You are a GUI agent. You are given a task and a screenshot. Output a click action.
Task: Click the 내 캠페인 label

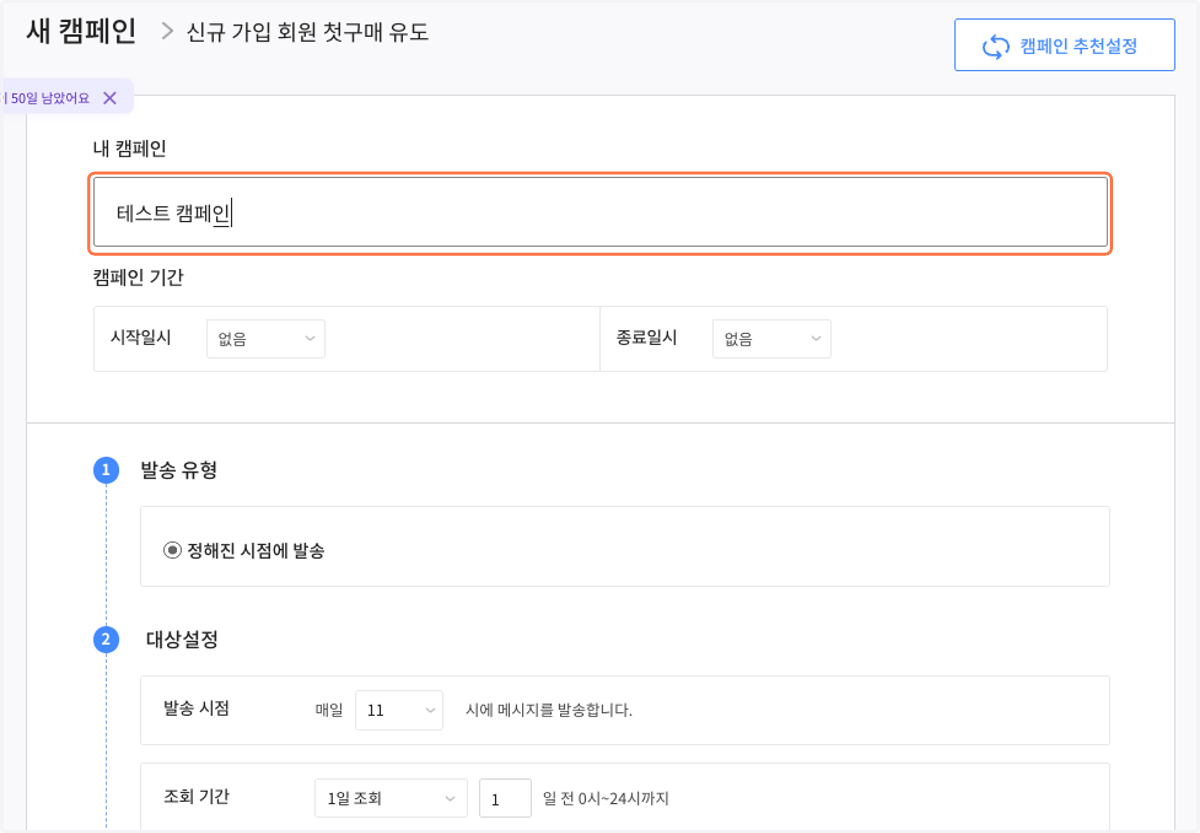pyautogui.click(x=129, y=149)
